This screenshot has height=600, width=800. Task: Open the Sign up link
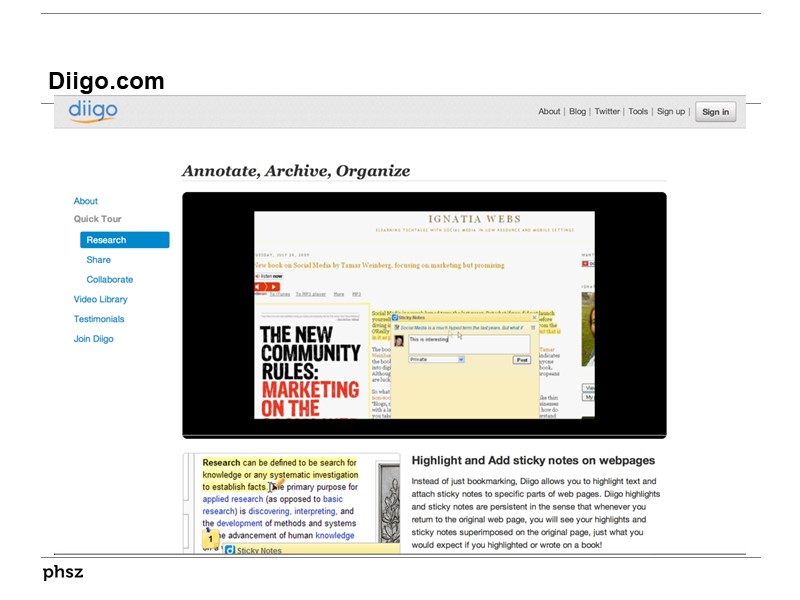click(670, 112)
